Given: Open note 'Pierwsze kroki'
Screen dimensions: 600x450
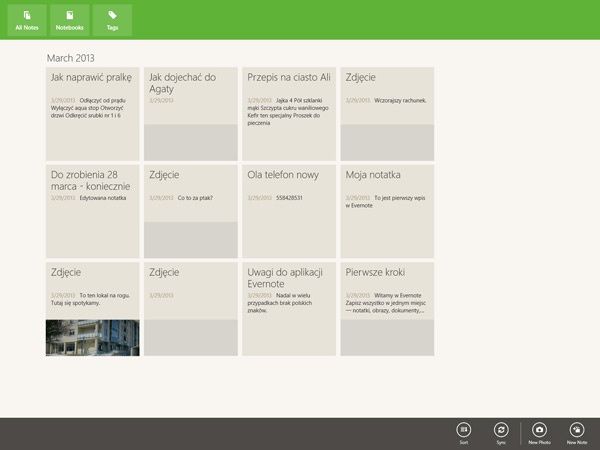Looking at the screenshot, I should coord(387,309).
